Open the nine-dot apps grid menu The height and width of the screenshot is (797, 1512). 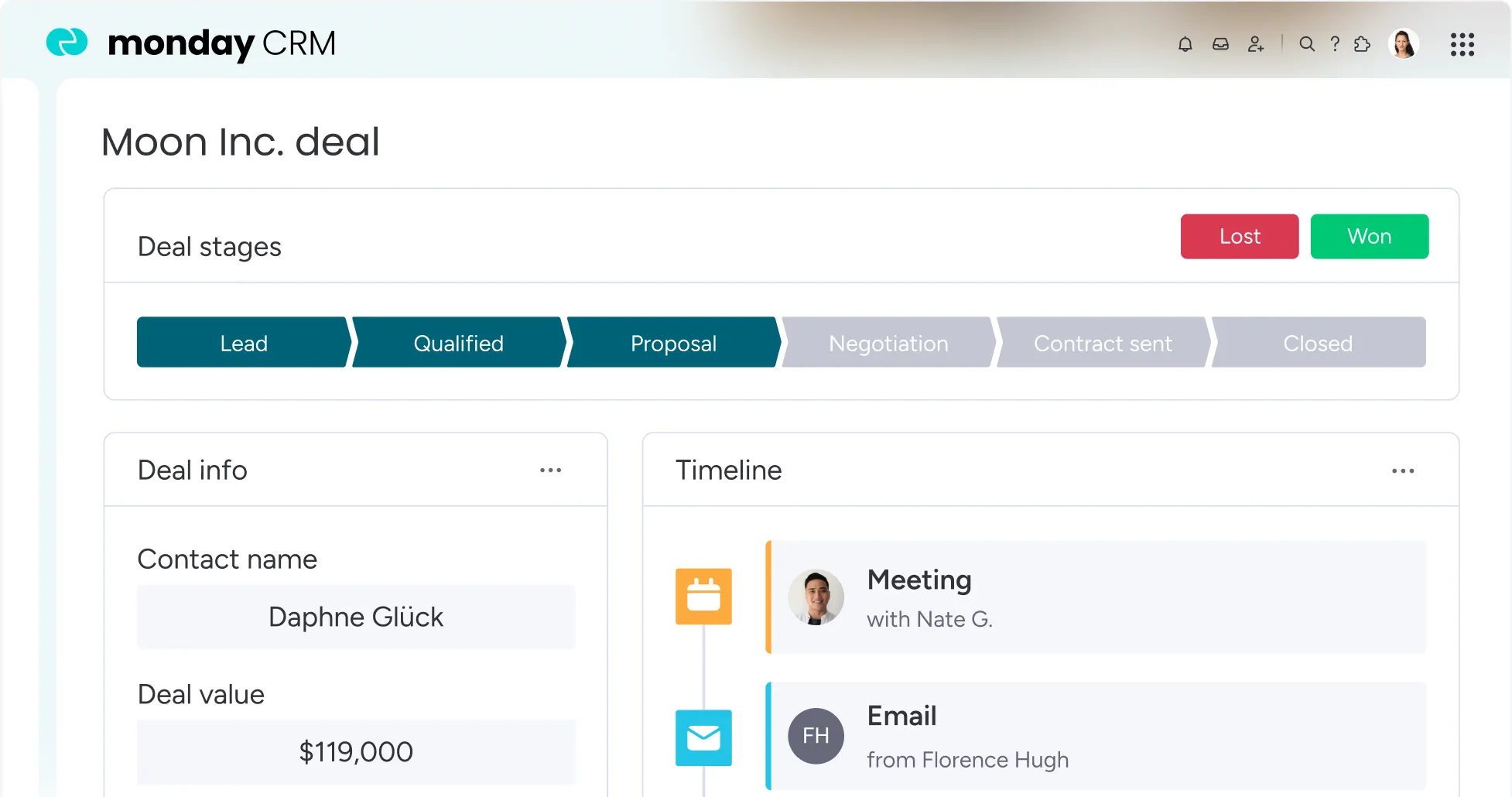coord(1462,44)
